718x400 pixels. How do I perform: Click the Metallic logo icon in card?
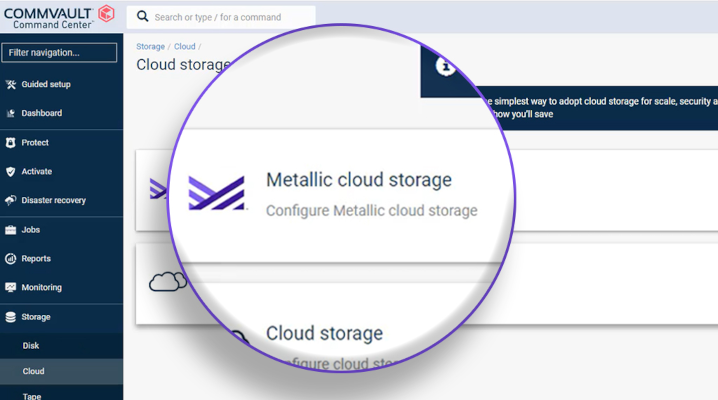(217, 193)
